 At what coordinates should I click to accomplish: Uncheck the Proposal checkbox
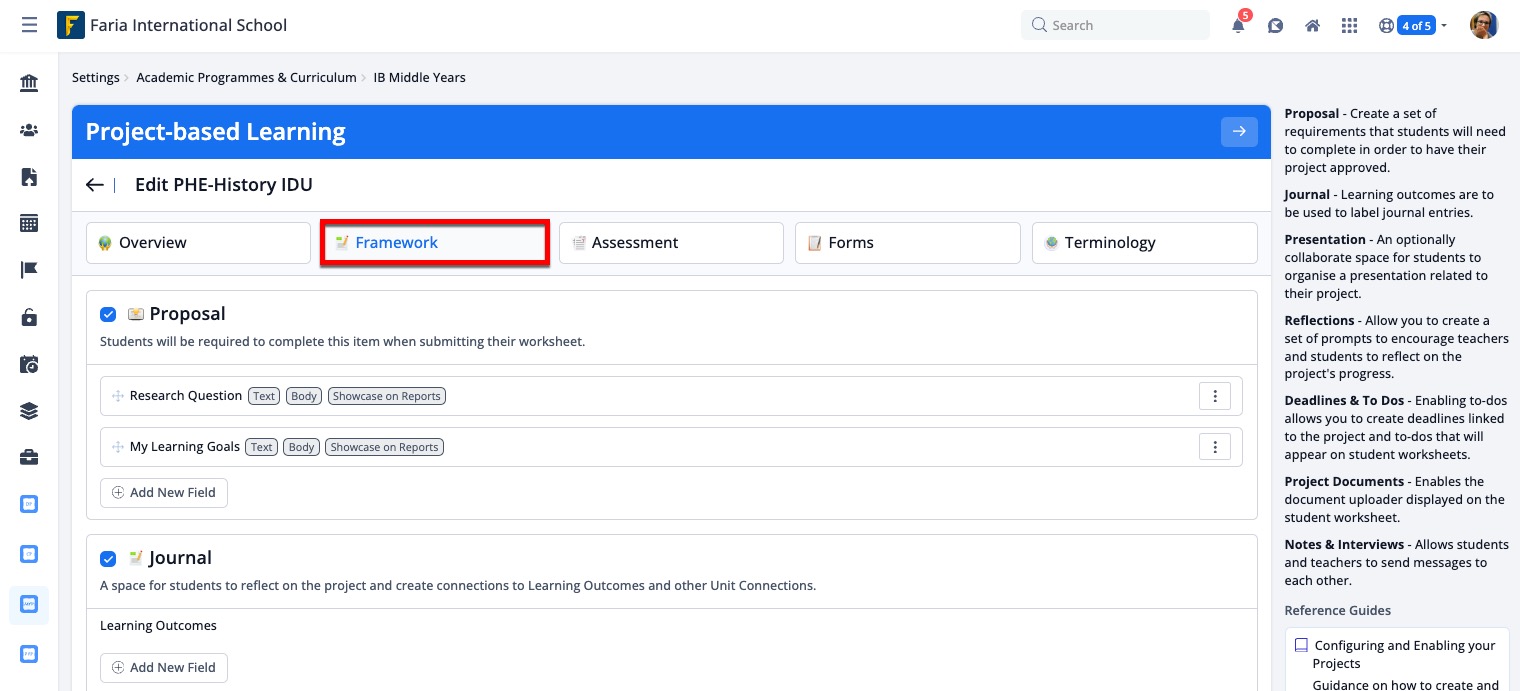tap(108, 314)
